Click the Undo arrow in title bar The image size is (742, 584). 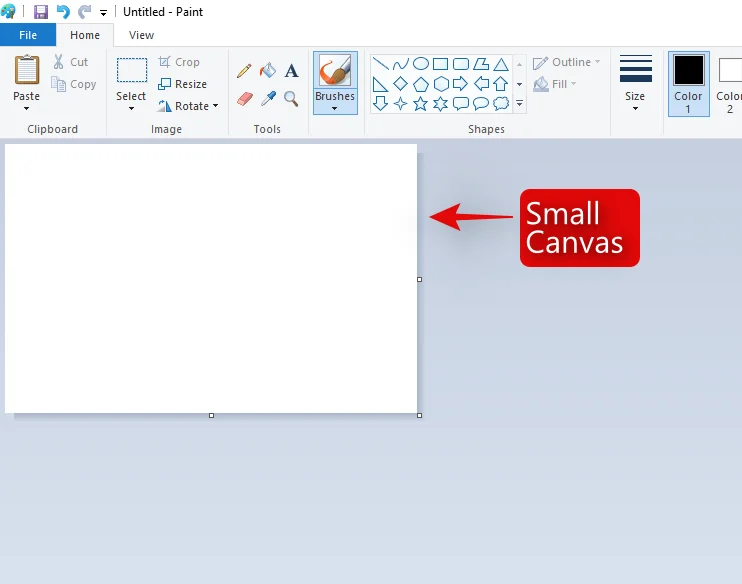point(63,12)
